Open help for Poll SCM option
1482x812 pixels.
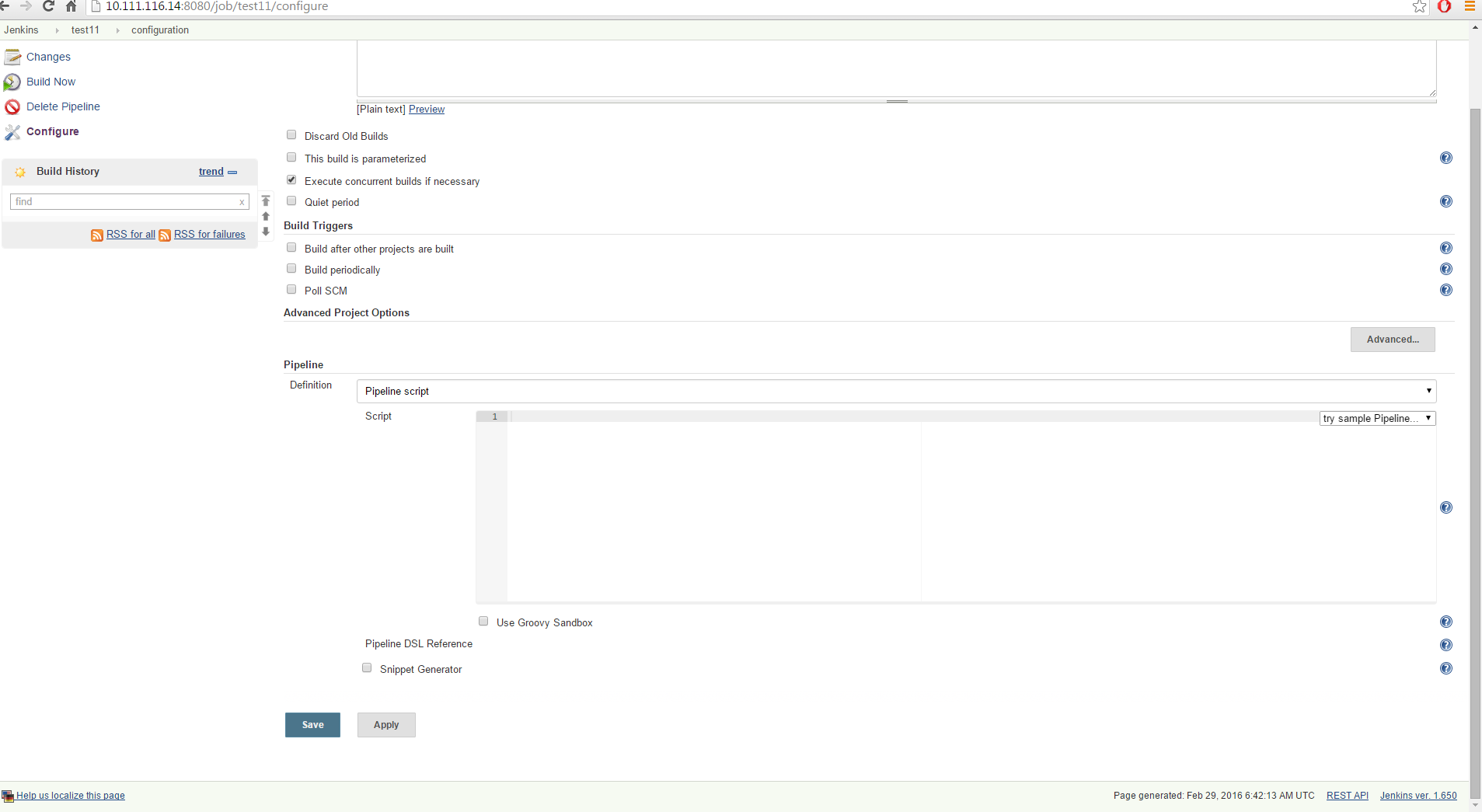(1445, 291)
